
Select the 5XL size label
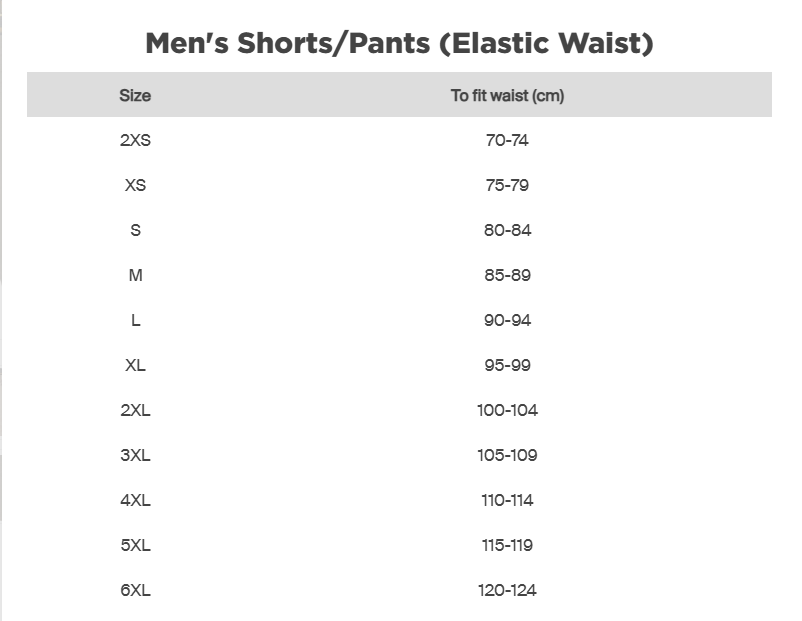pyautogui.click(x=135, y=546)
